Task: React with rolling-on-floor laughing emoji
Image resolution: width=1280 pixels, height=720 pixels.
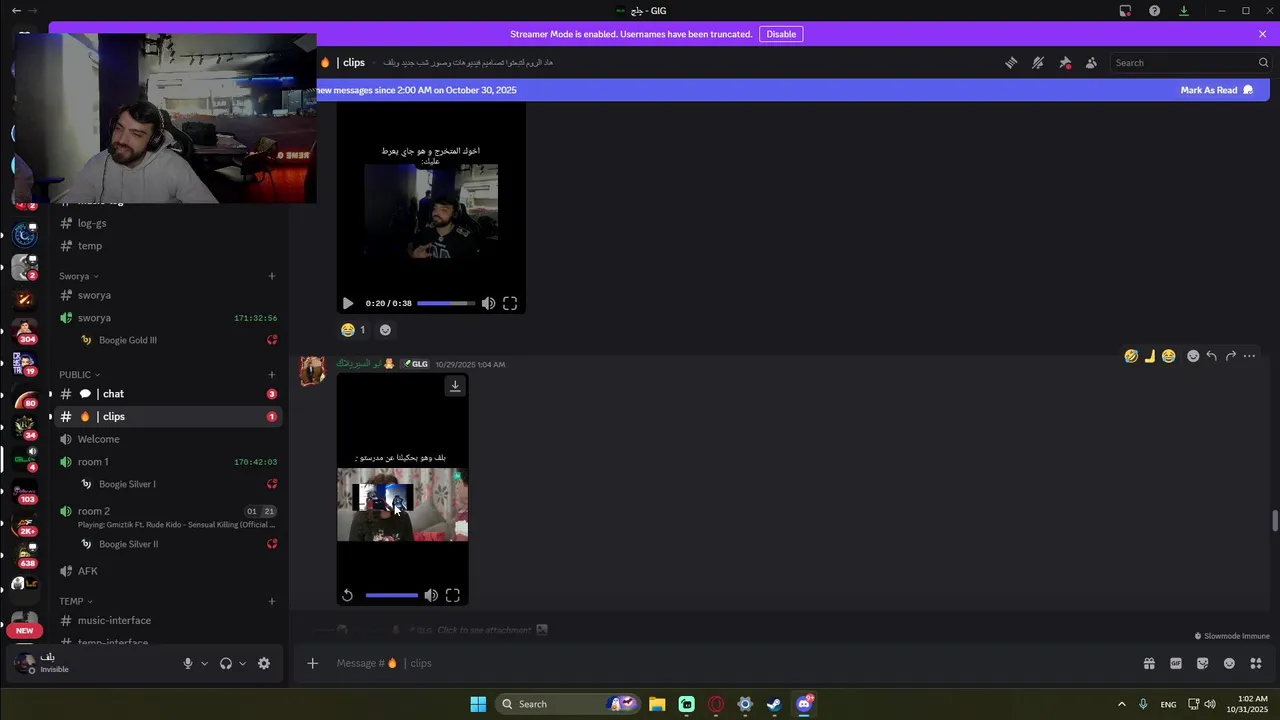Action: pyautogui.click(x=1131, y=356)
